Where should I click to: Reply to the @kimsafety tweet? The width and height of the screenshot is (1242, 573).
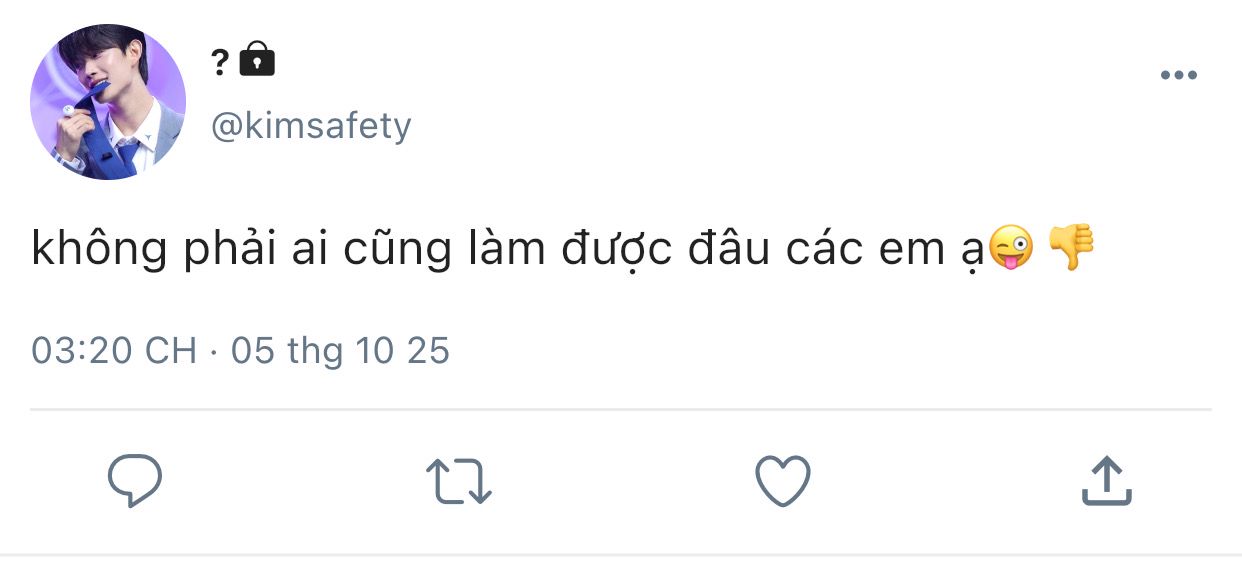tap(135, 481)
